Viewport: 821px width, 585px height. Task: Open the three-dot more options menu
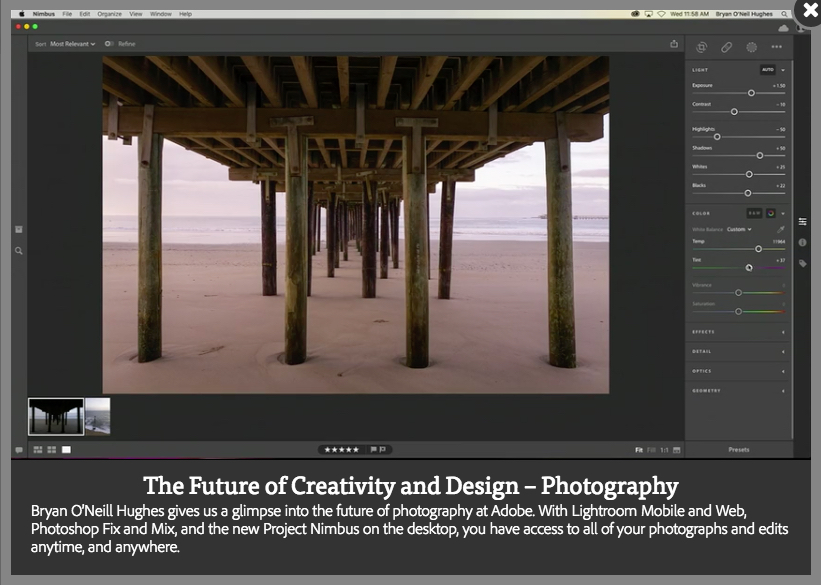[x=776, y=47]
